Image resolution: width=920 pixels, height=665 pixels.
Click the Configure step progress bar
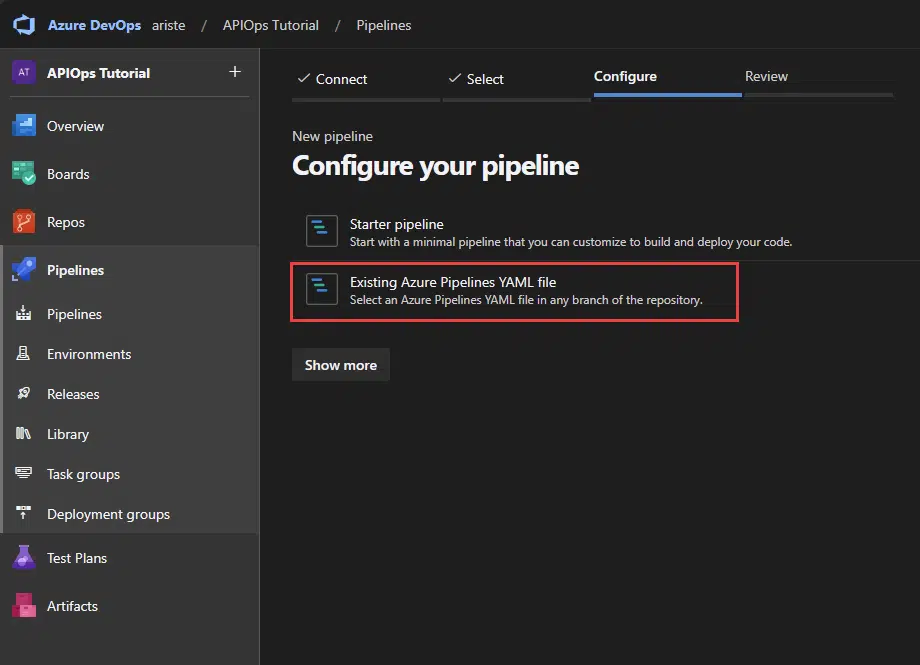coord(666,95)
